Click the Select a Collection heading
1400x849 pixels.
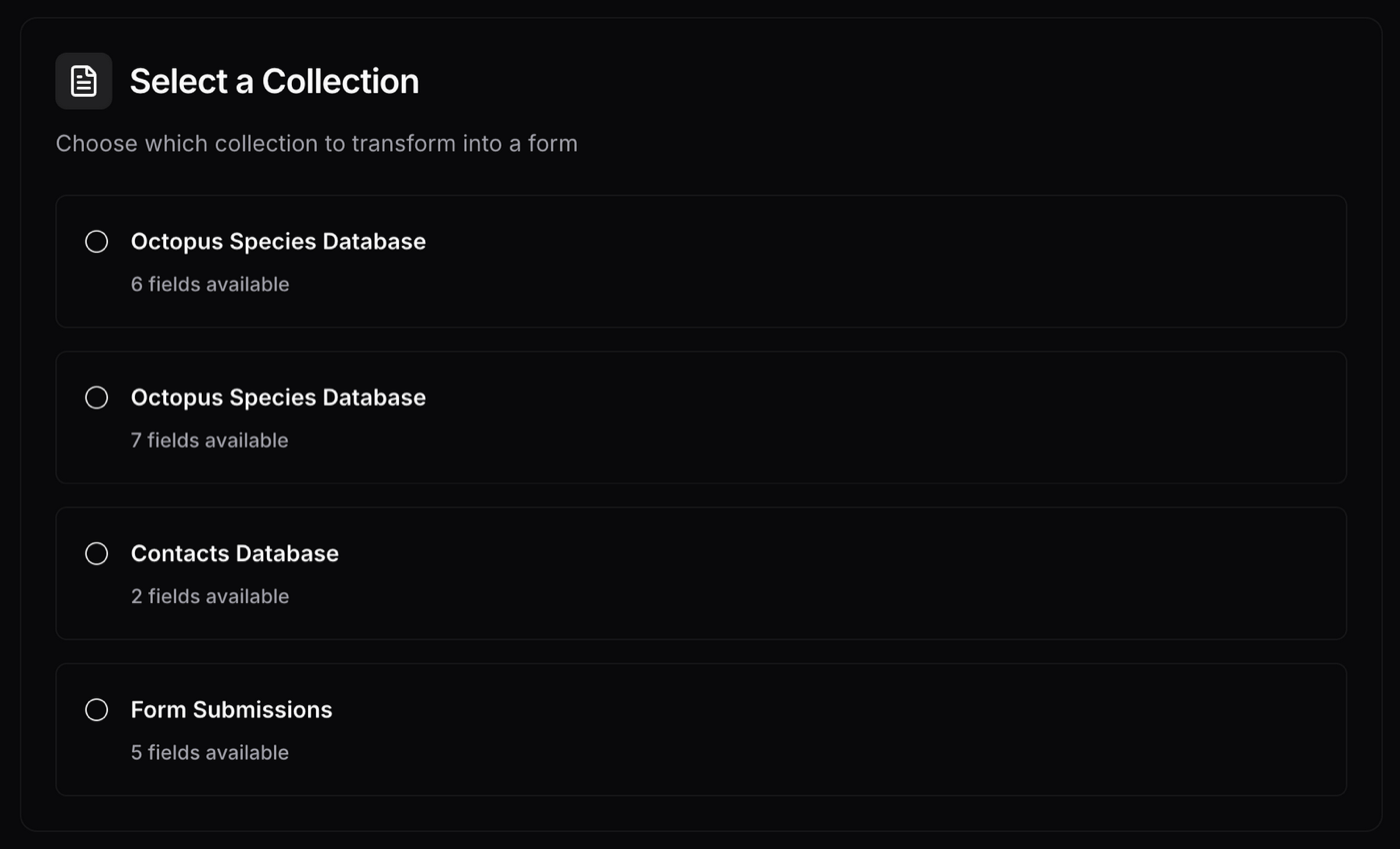[273, 80]
